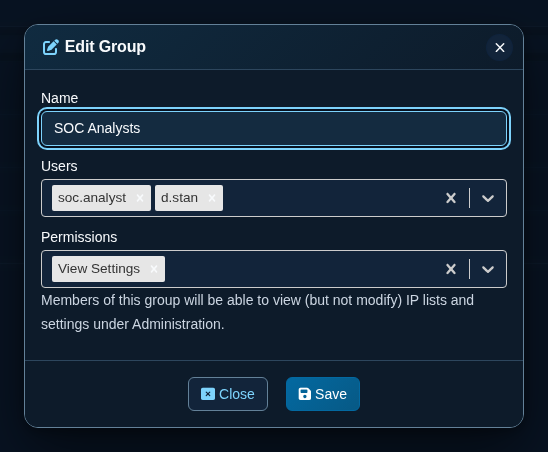Click the permissions help description text
Screen dimensions: 548x452
point(257,312)
